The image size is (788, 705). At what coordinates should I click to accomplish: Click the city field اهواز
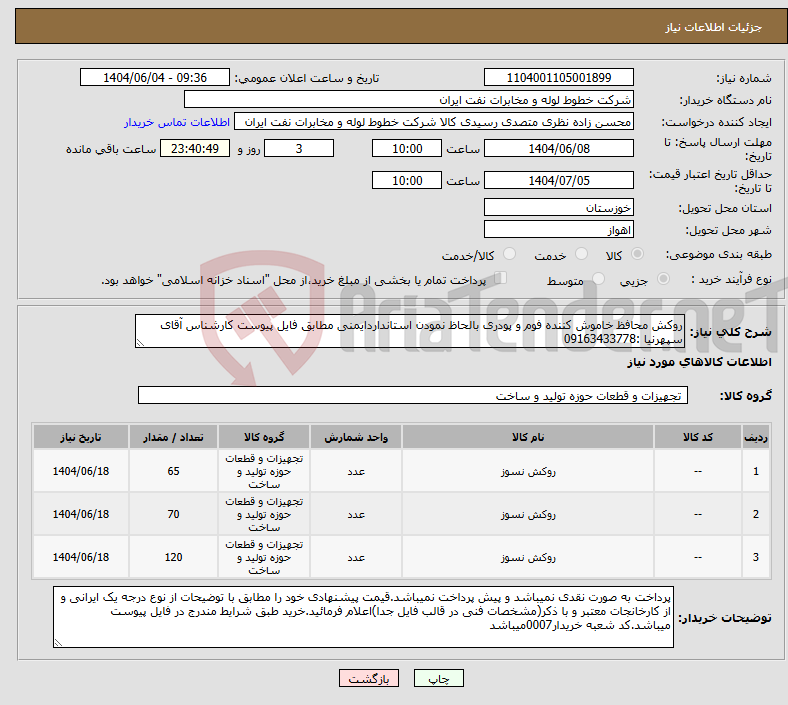(x=558, y=230)
